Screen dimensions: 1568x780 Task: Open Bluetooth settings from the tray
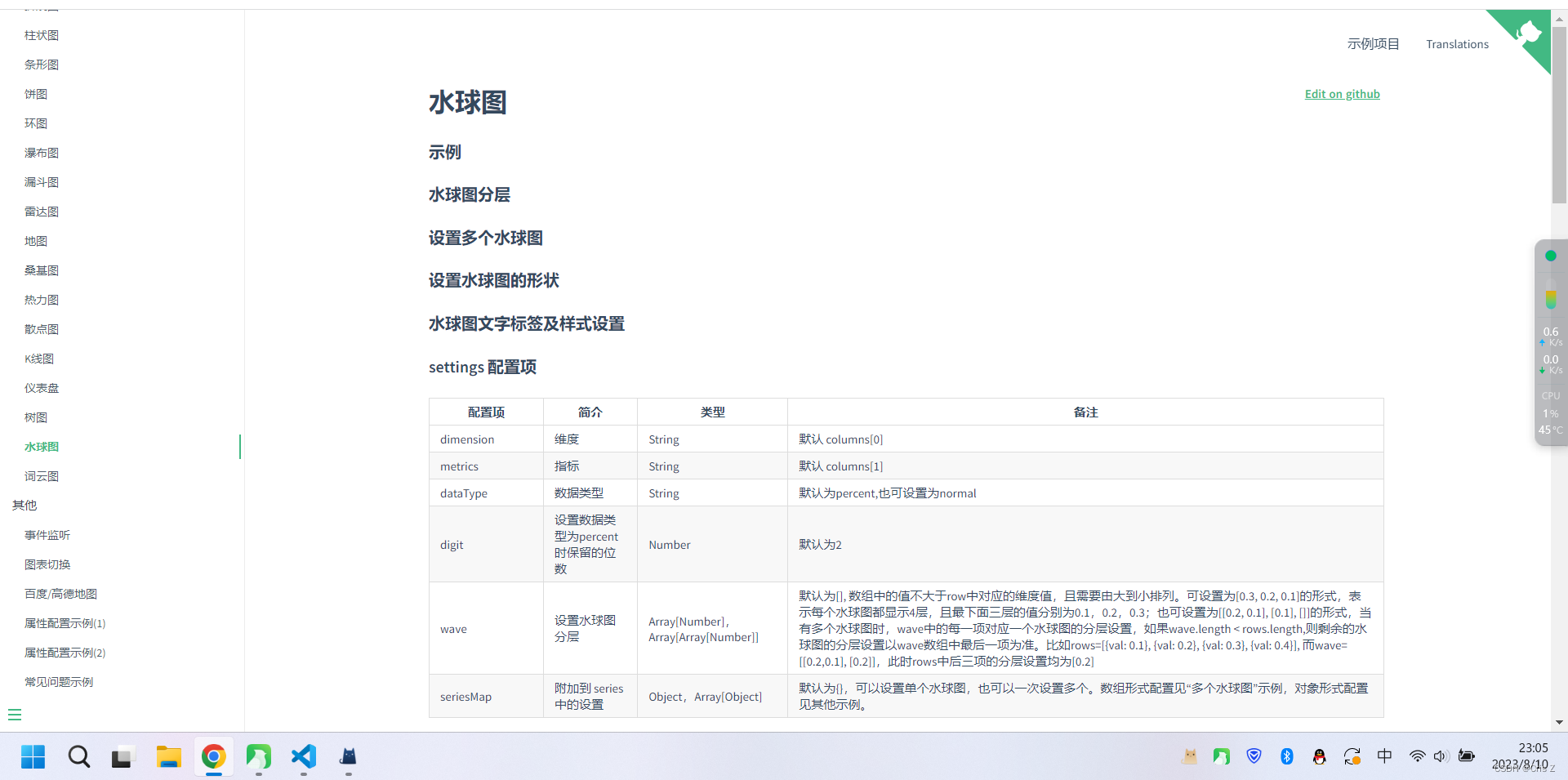[1287, 757]
